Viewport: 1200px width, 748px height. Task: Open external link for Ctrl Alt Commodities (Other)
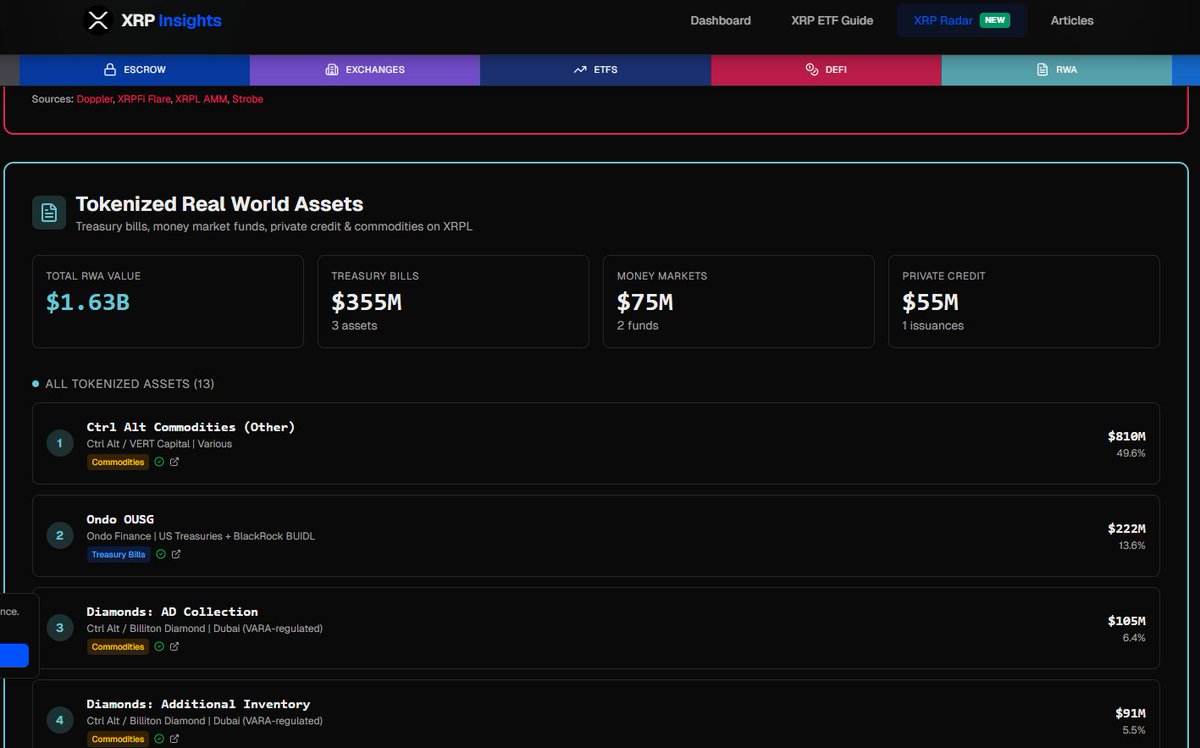pos(175,462)
